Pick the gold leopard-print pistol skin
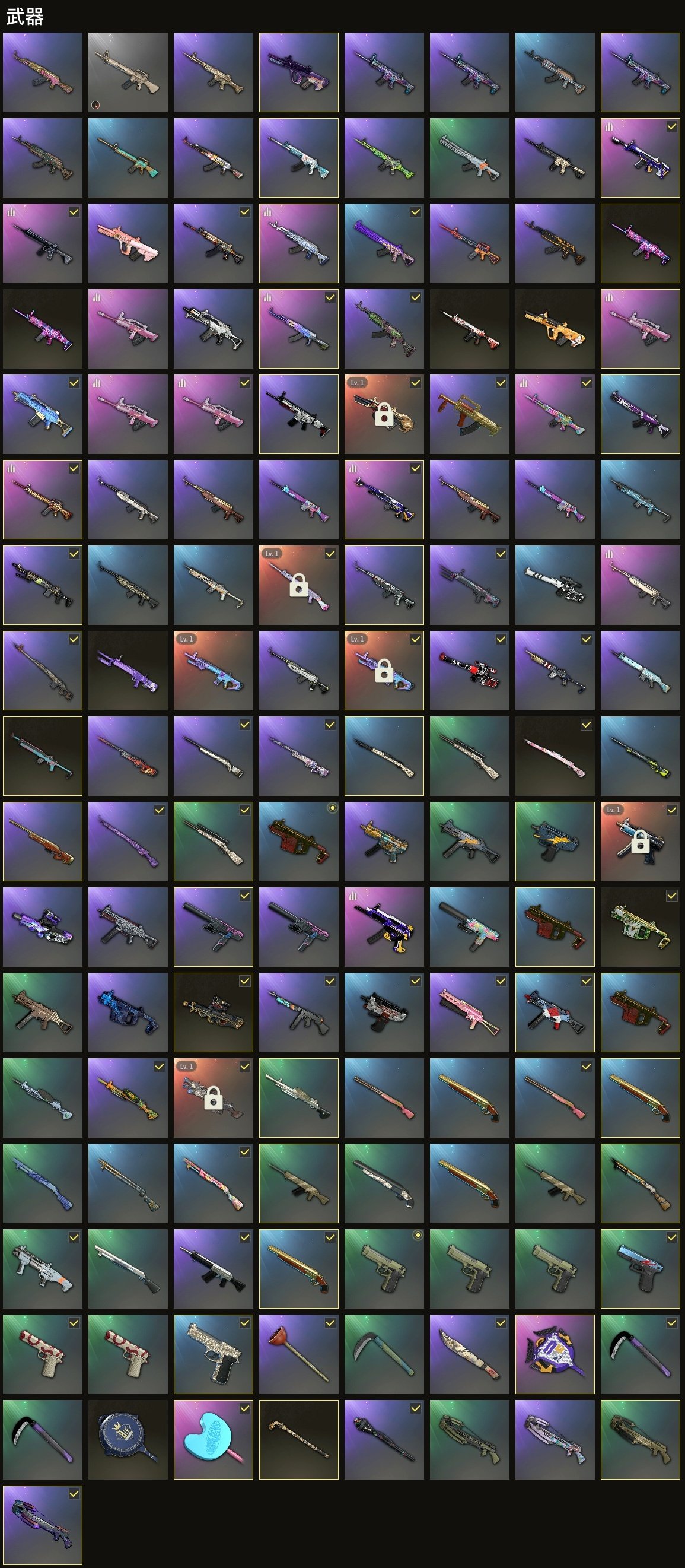The image size is (685, 1568). 213,1354
